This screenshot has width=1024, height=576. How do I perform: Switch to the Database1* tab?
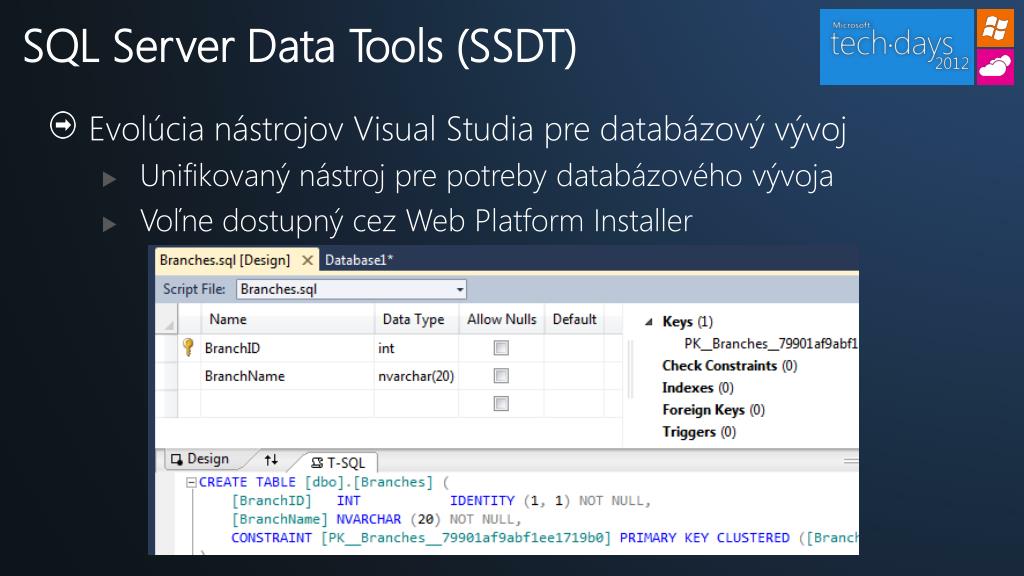point(359,260)
